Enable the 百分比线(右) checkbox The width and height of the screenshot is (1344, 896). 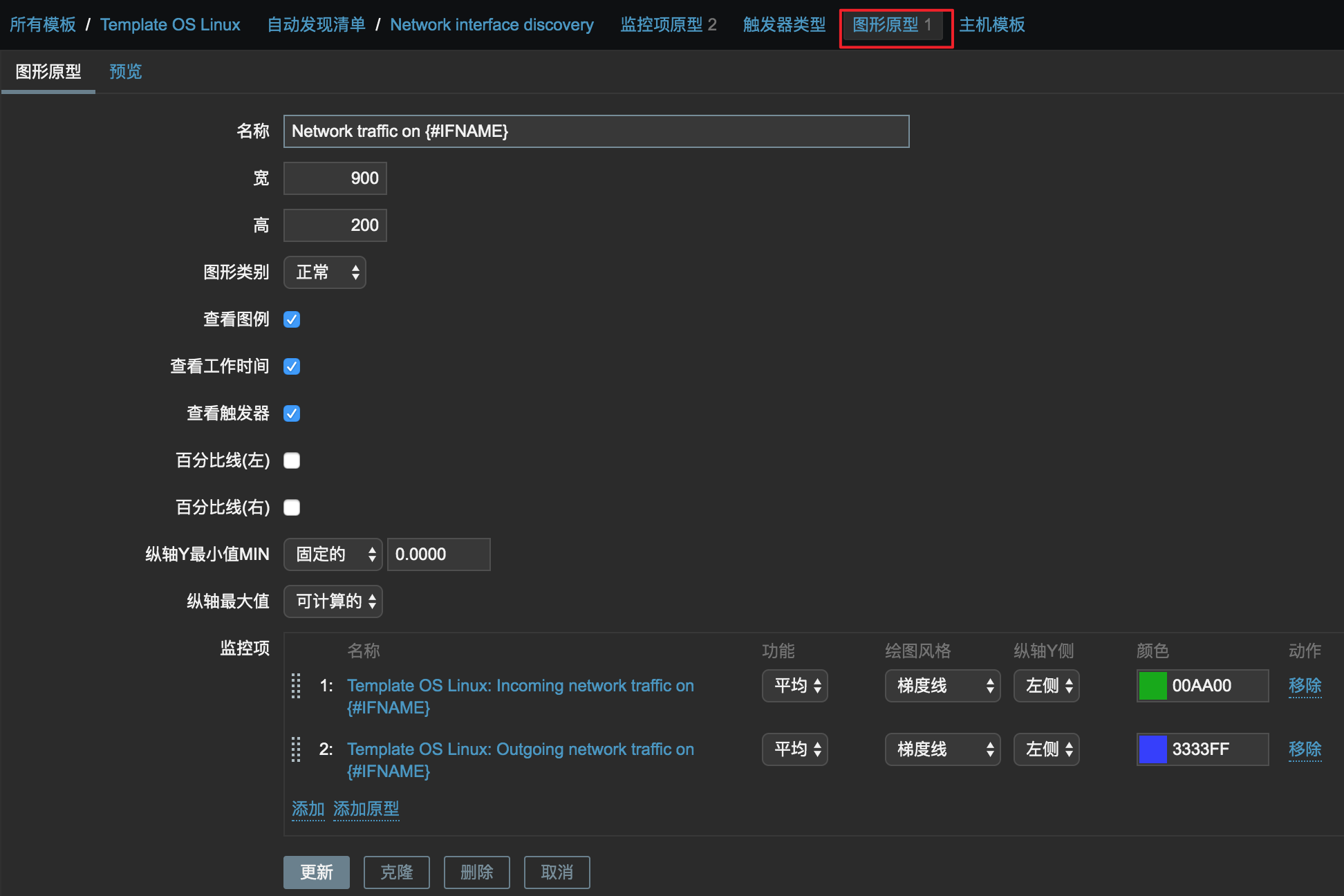tap(292, 507)
